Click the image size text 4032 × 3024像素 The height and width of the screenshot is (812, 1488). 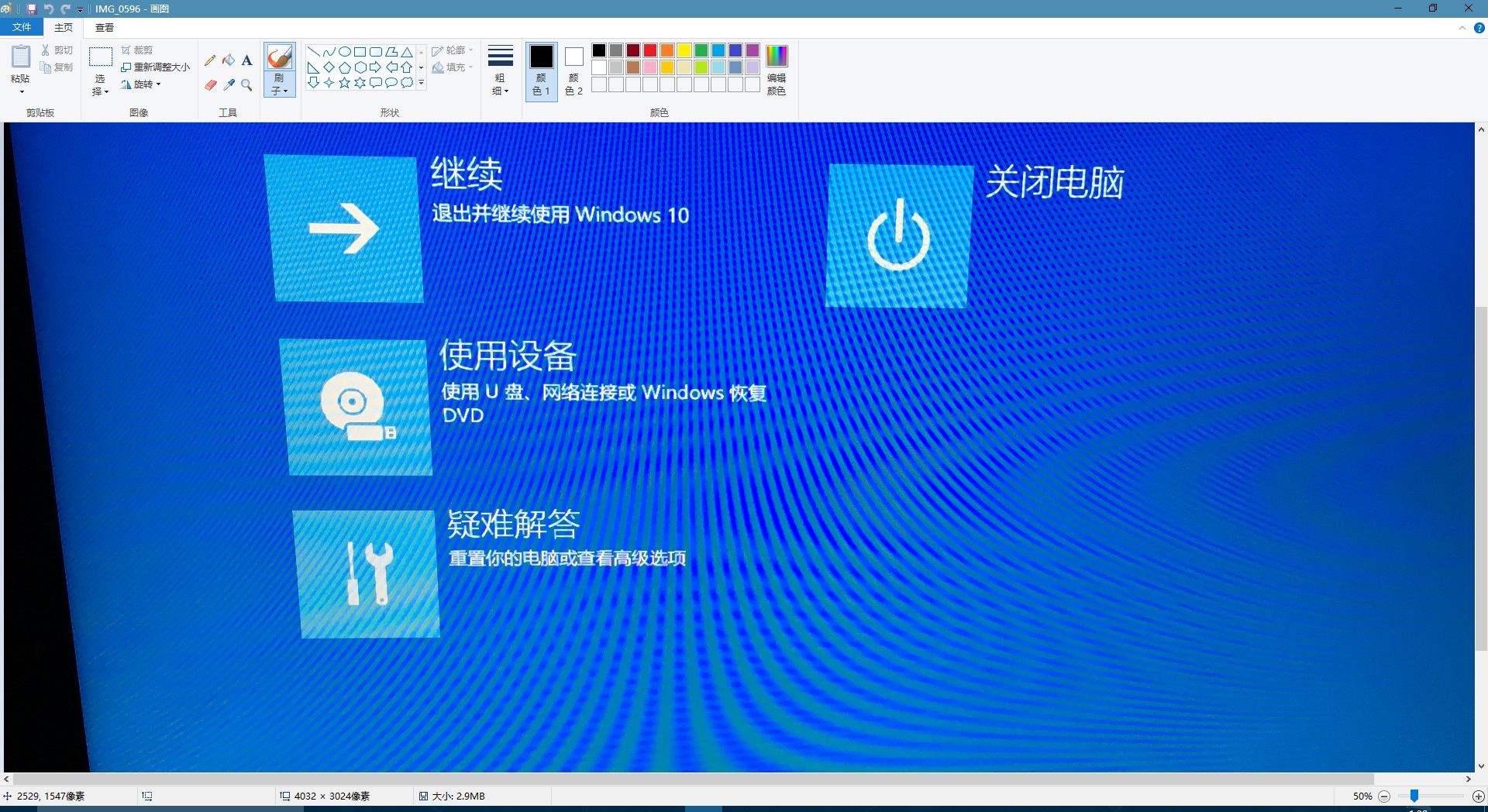coord(332,797)
